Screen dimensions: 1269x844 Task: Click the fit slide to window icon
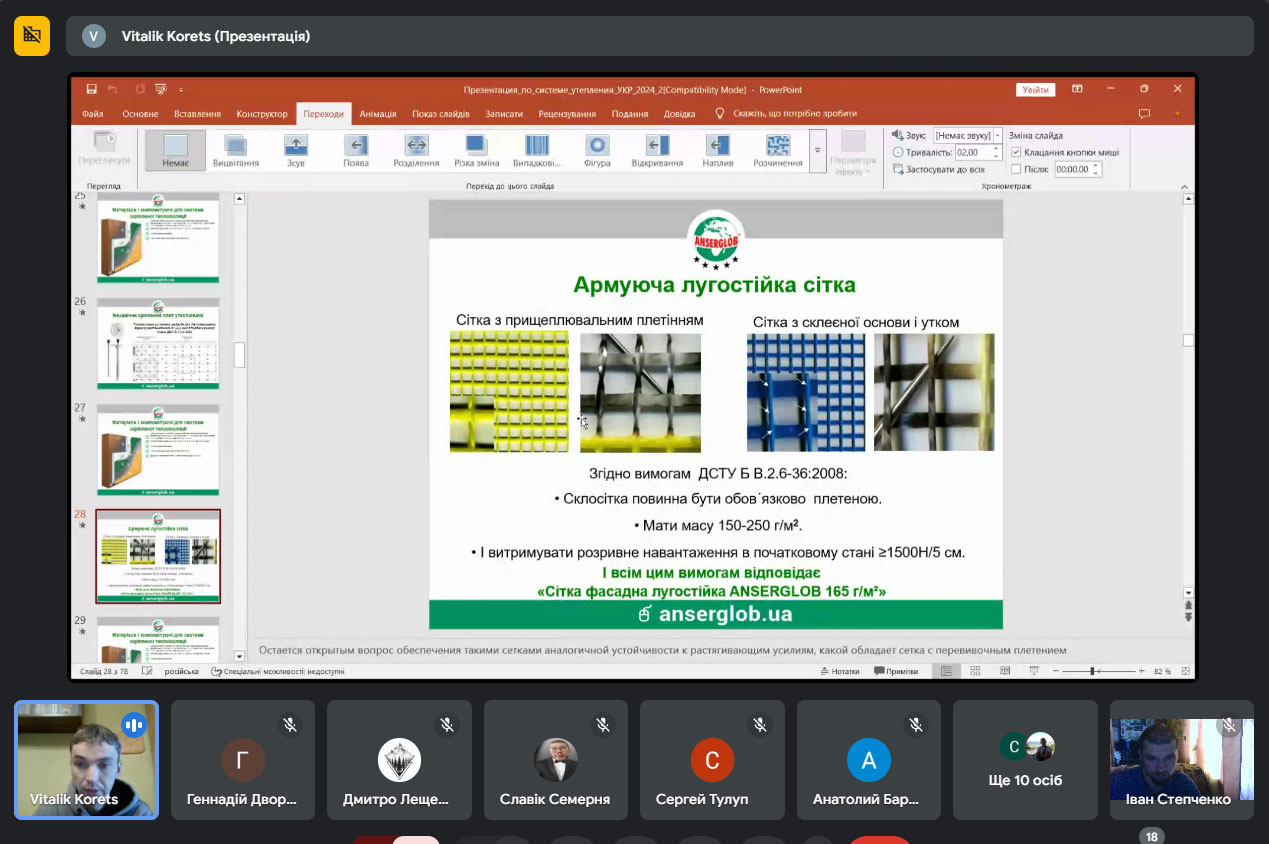coord(1184,671)
